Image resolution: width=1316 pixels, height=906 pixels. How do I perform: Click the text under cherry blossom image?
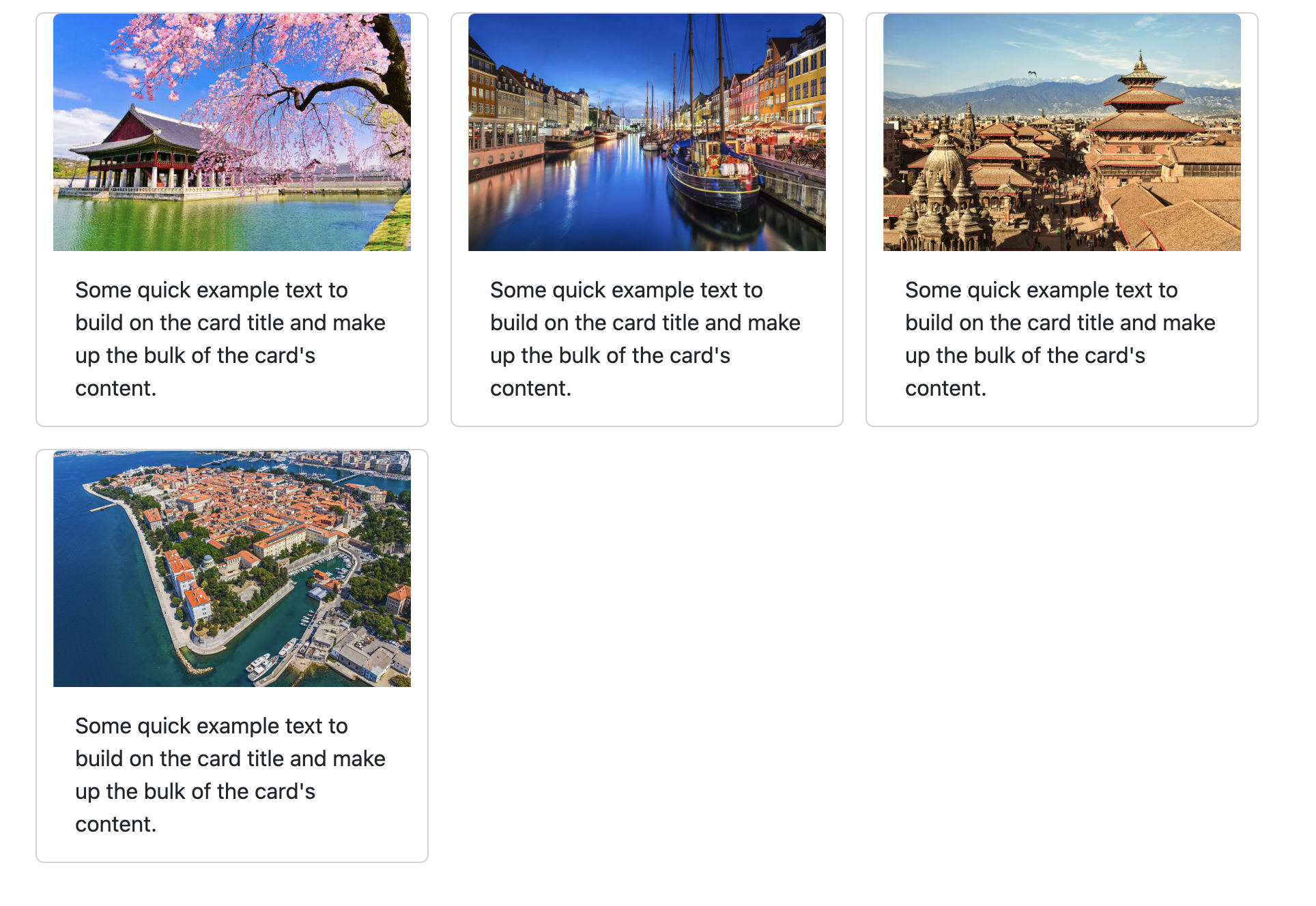(230, 339)
